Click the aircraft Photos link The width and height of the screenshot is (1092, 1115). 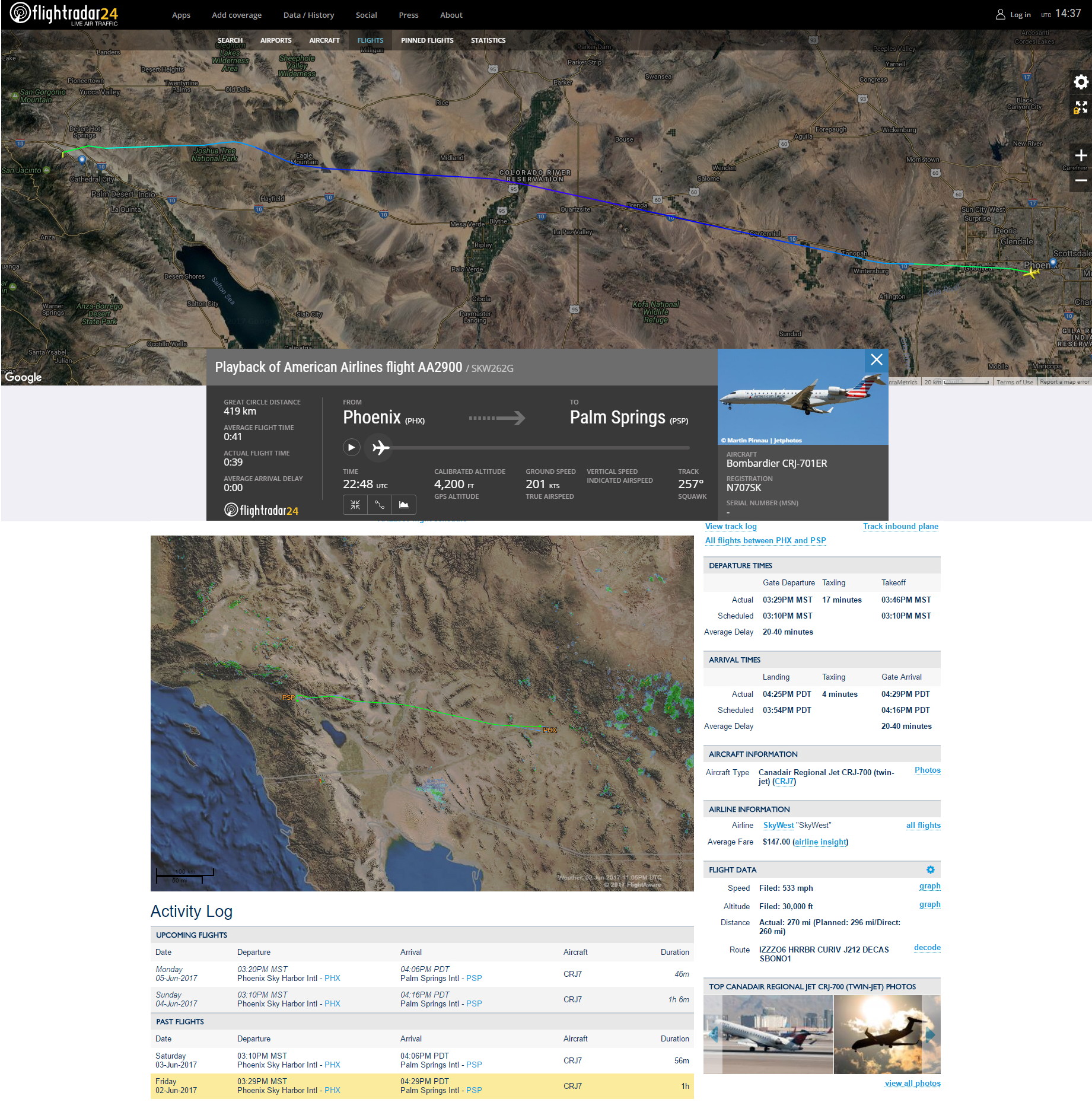click(x=927, y=770)
